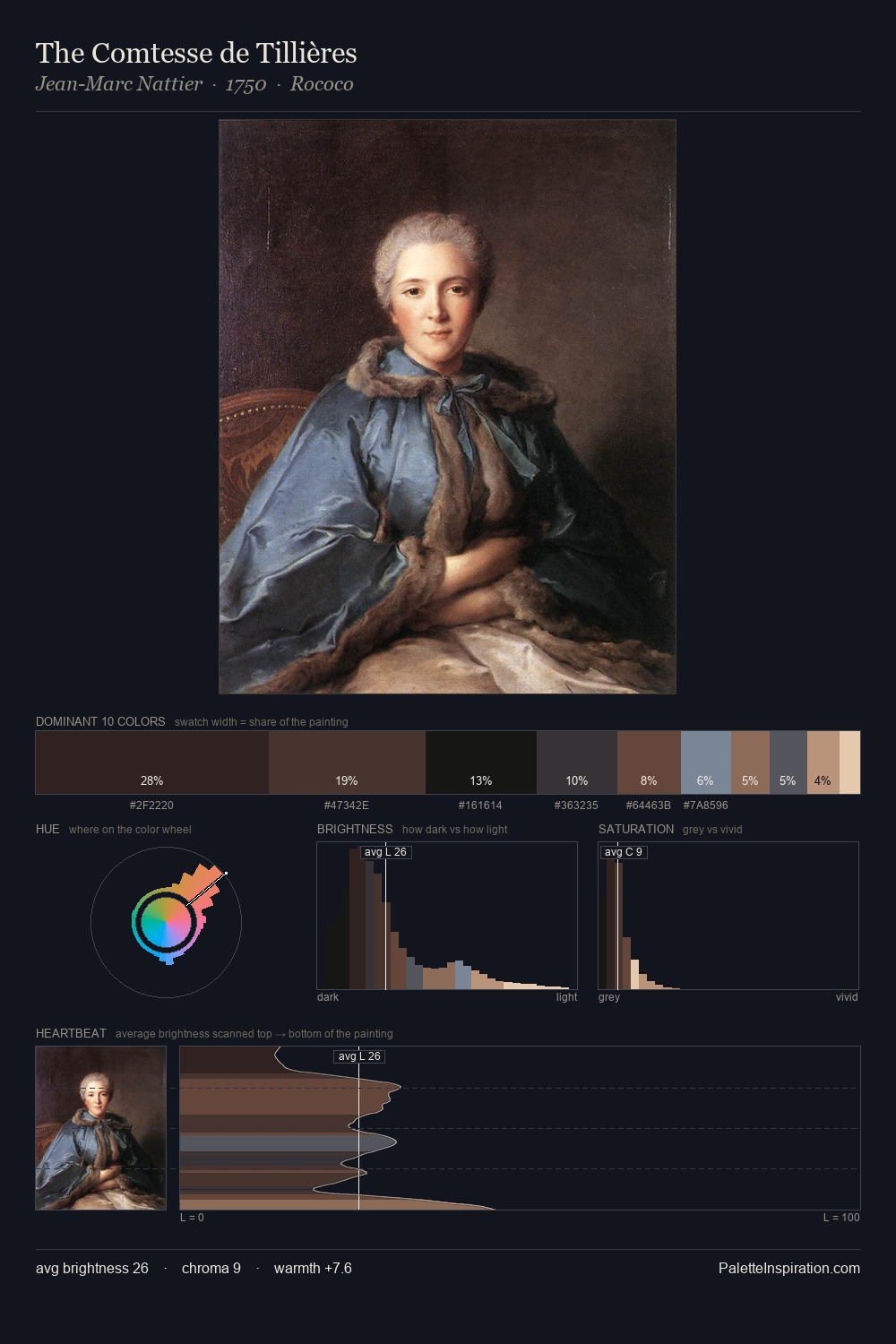
Task: Click the PaletteInspiration.com link
Action: click(x=789, y=1268)
